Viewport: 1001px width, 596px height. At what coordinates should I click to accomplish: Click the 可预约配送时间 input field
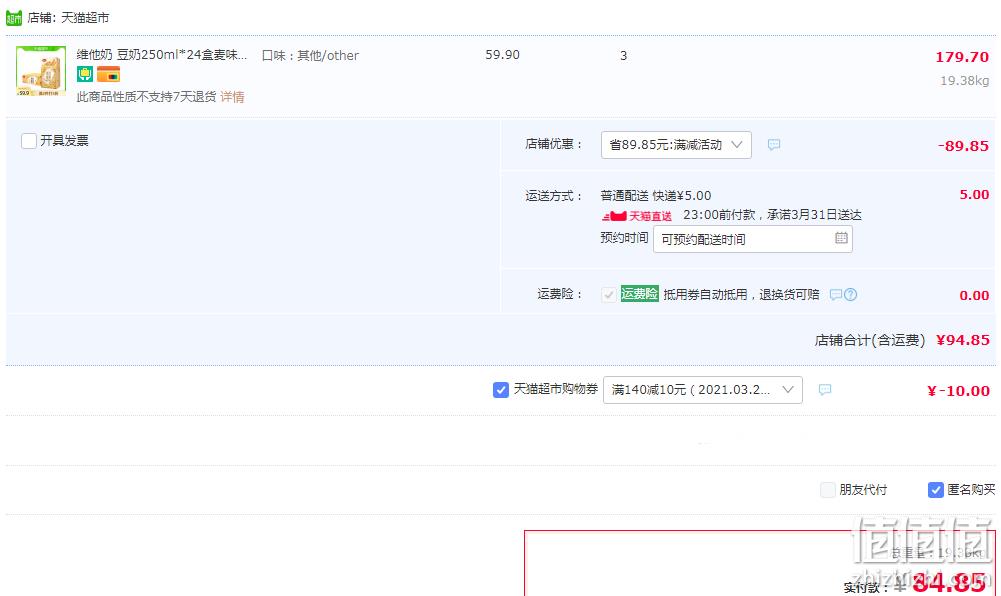(x=753, y=239)
